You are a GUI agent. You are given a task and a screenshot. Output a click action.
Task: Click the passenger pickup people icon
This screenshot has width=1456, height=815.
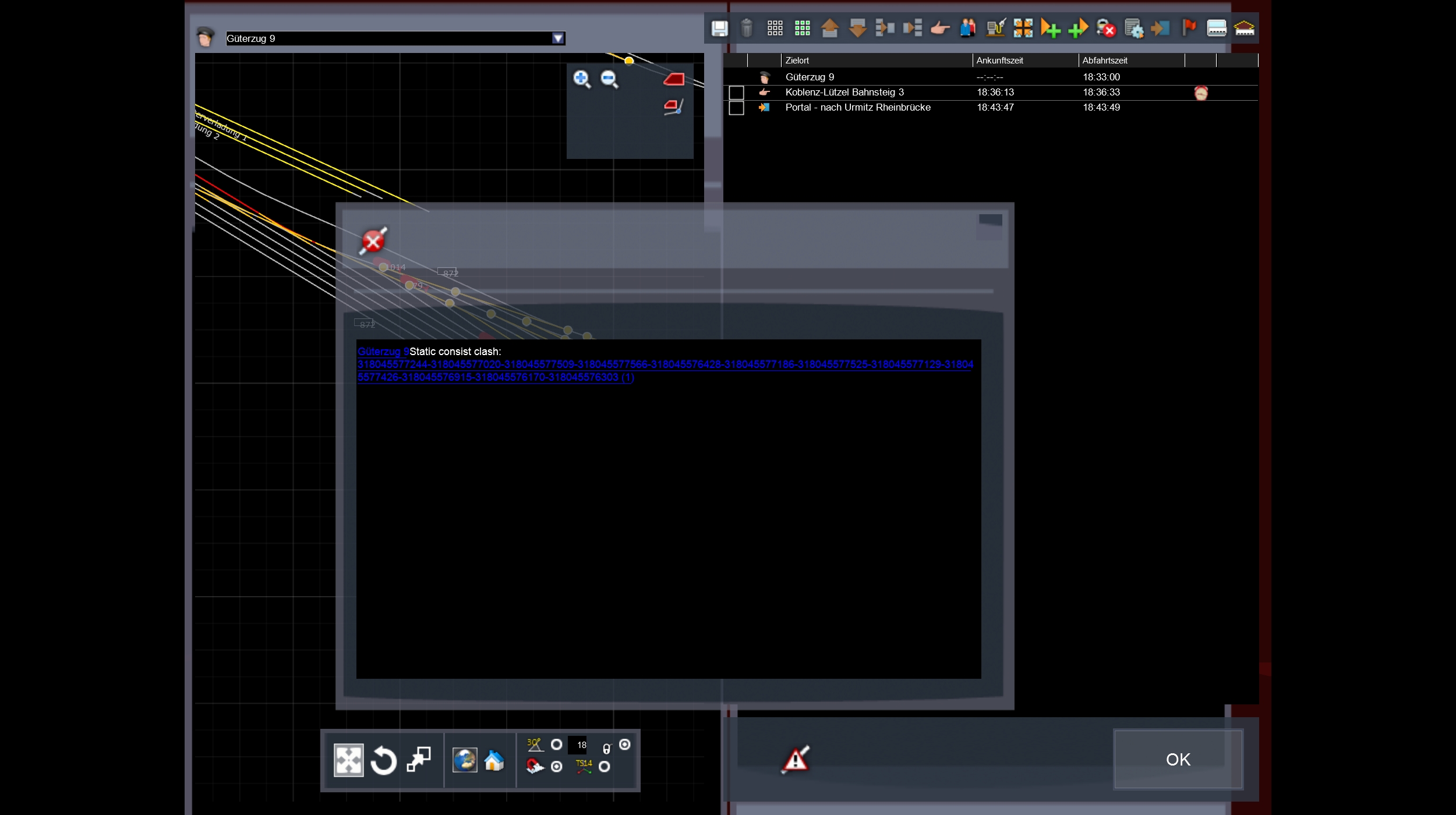tap(967, 28)
